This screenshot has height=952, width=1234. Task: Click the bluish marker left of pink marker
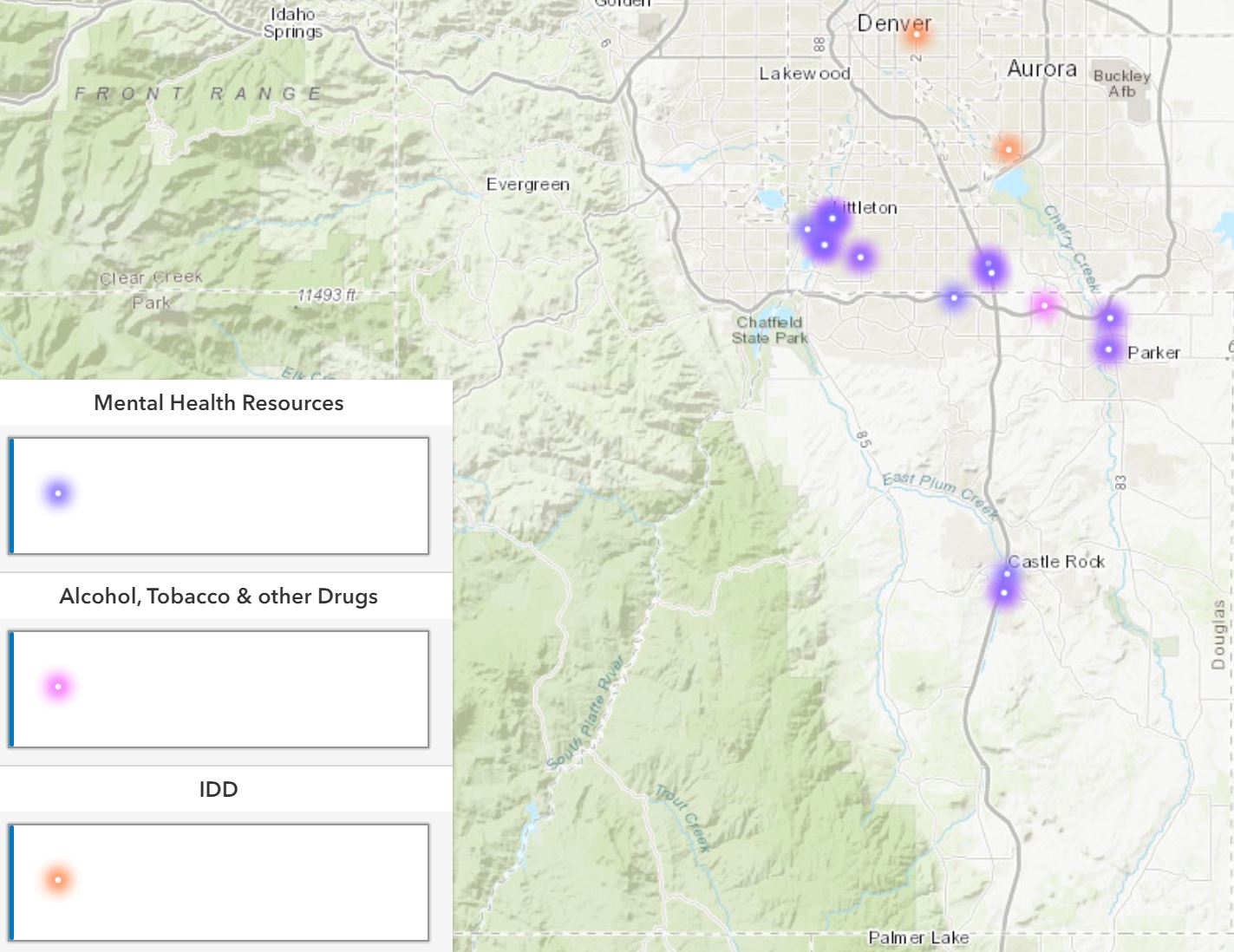click(x=954, y=297)
